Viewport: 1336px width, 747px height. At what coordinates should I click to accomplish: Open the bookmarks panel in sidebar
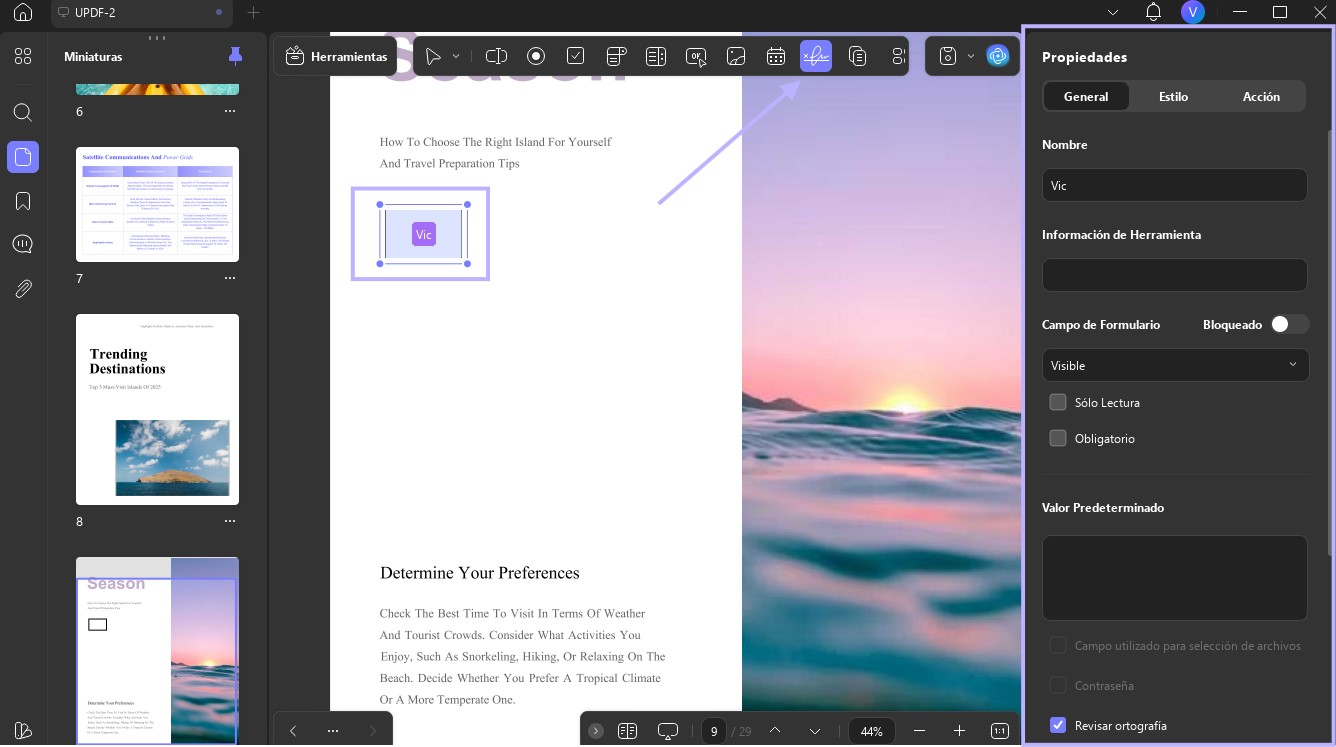(x=23, y=201)
